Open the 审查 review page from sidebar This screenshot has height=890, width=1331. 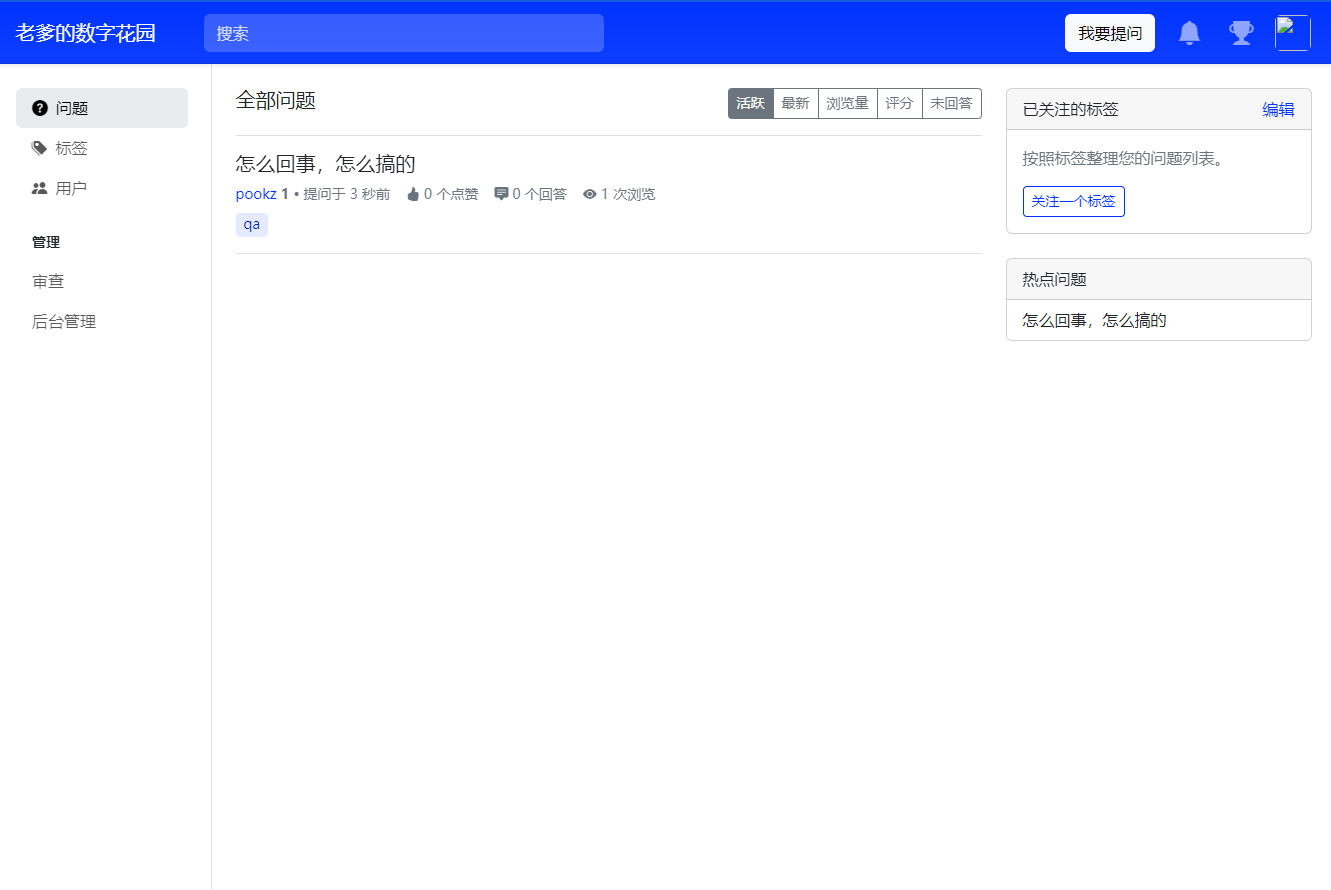coord(49,281)
